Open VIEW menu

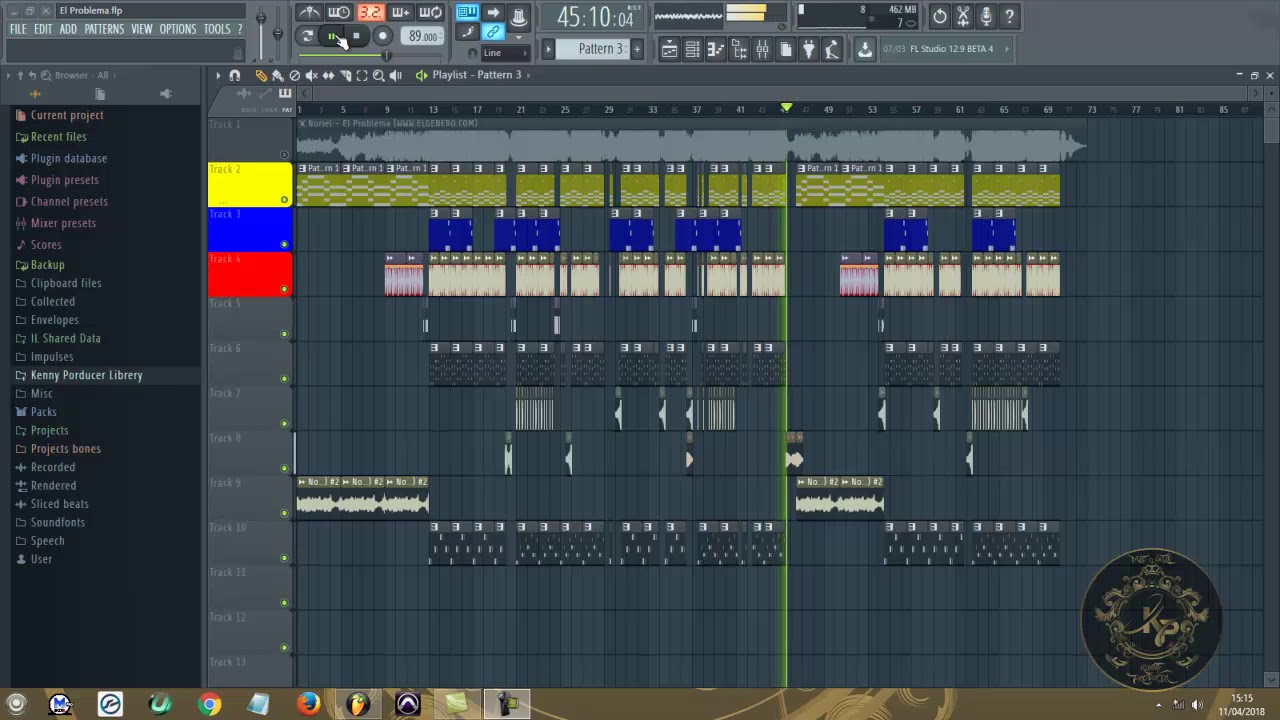coord(142,29)
